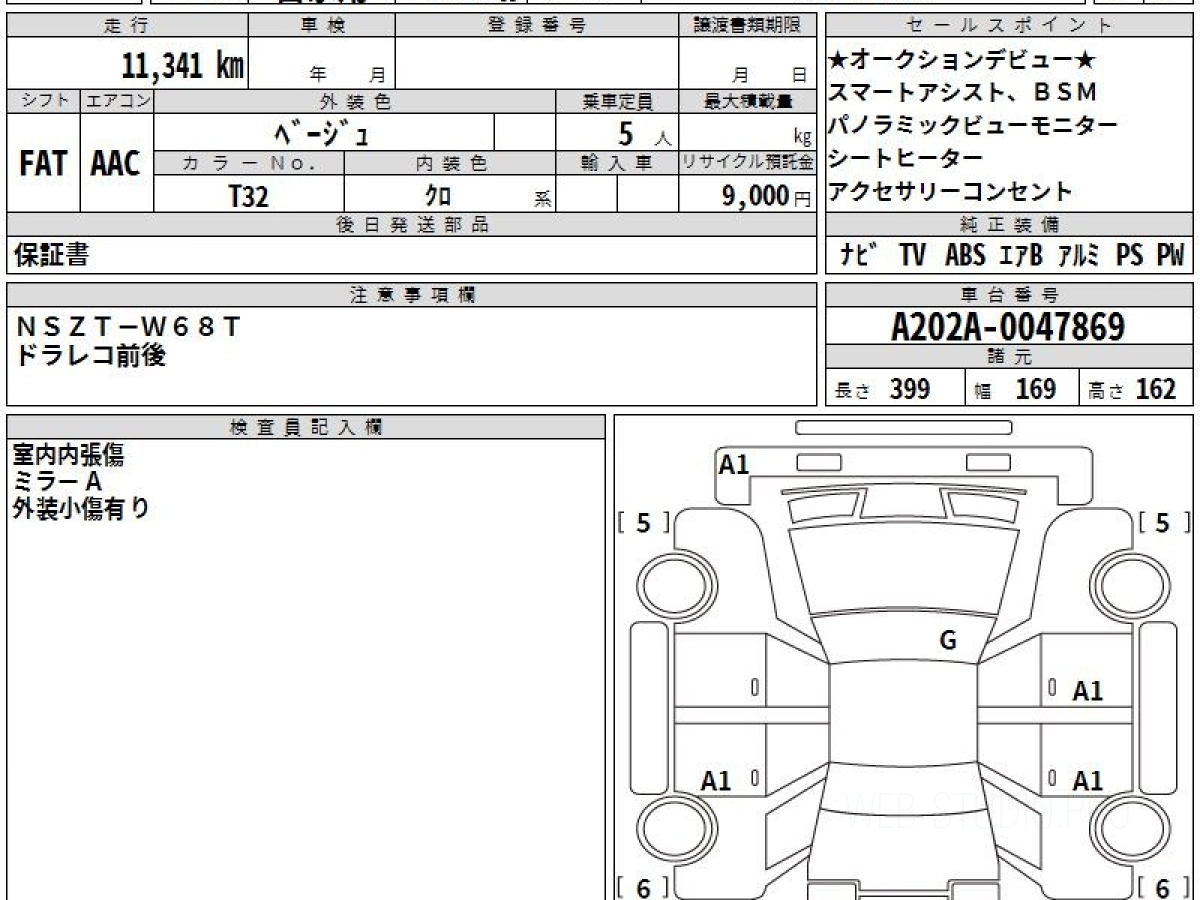Select the AAC air conditioner cell
The image size is (1200, 900).
116,164
